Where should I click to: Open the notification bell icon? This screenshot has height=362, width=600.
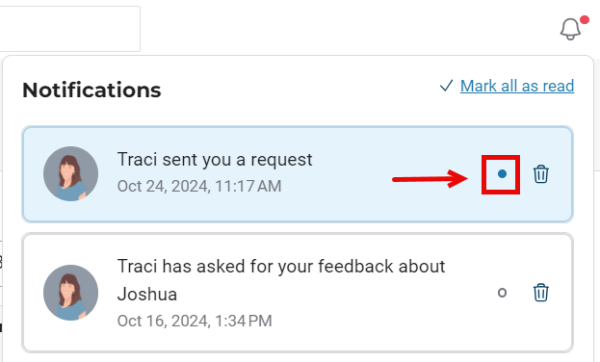pyautogui.click(x=571, y=29)
